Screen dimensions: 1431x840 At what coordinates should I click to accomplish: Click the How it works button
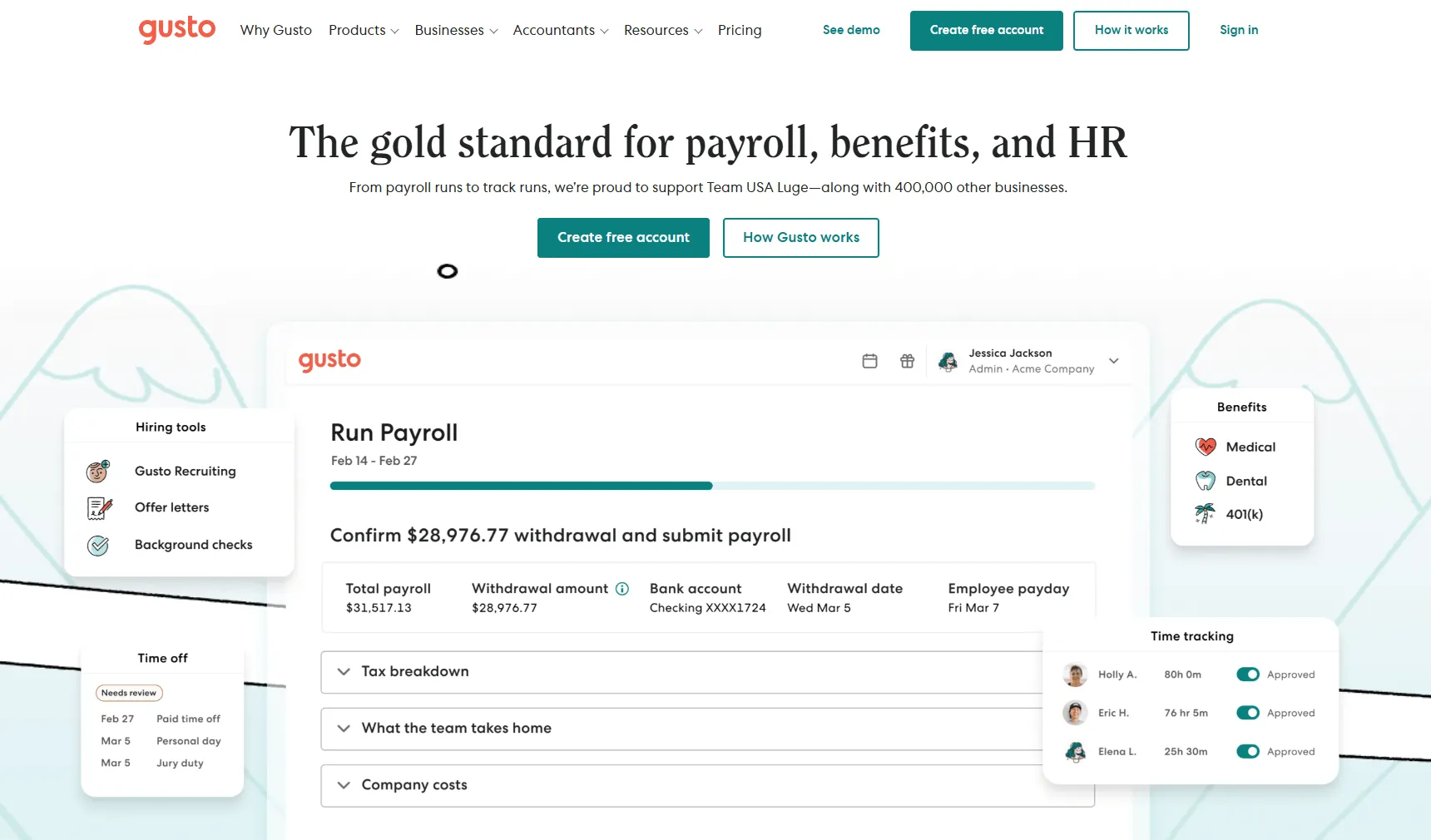1131,31
